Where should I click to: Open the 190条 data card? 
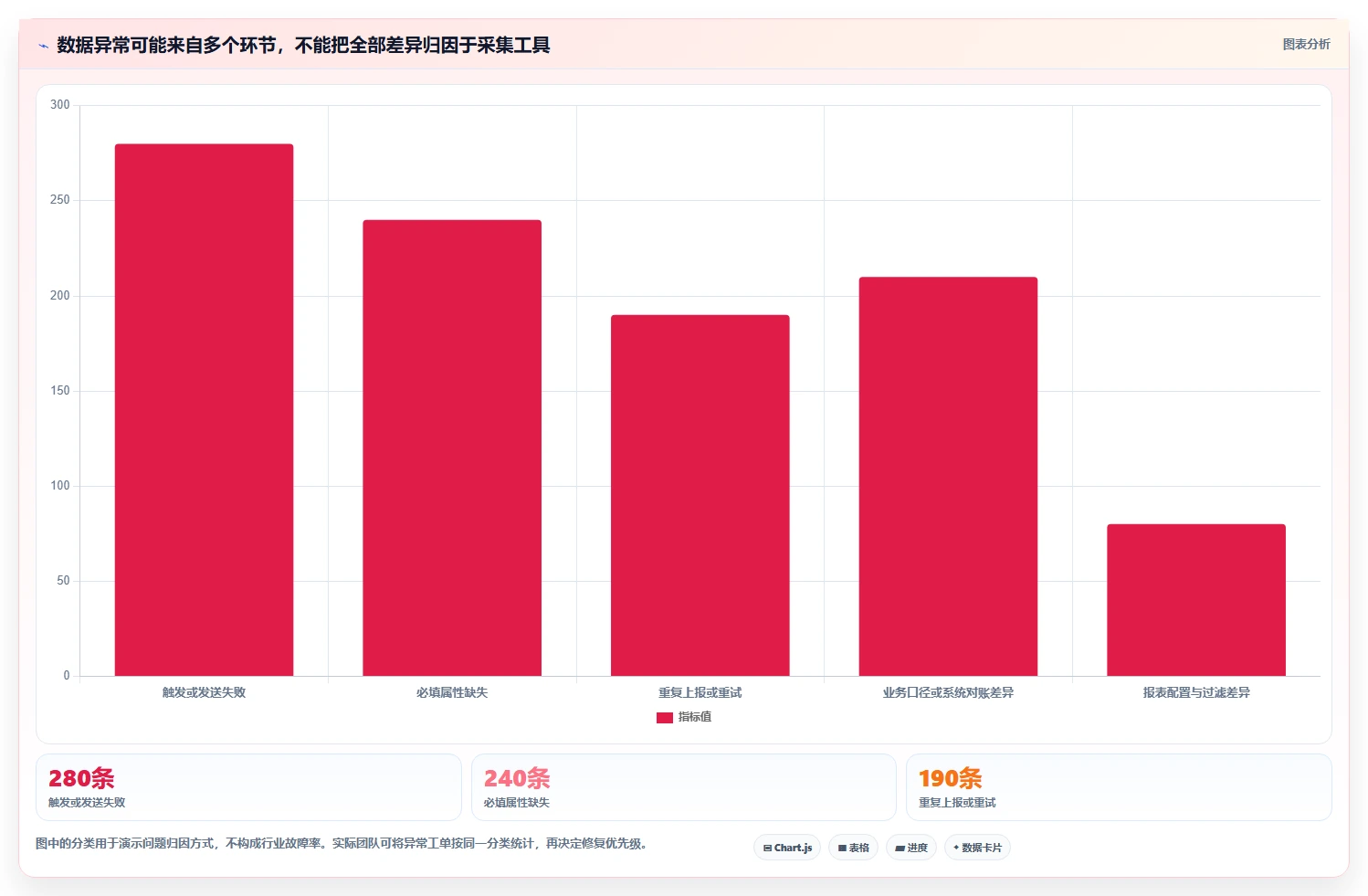click(x=1119, y=787)
